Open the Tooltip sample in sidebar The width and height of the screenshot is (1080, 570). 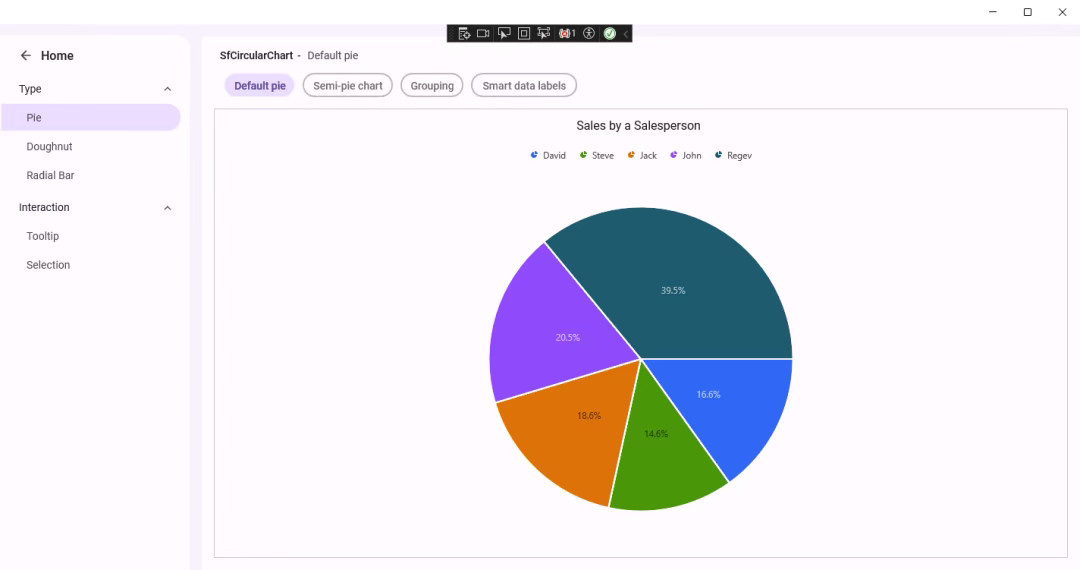(43, 236)
